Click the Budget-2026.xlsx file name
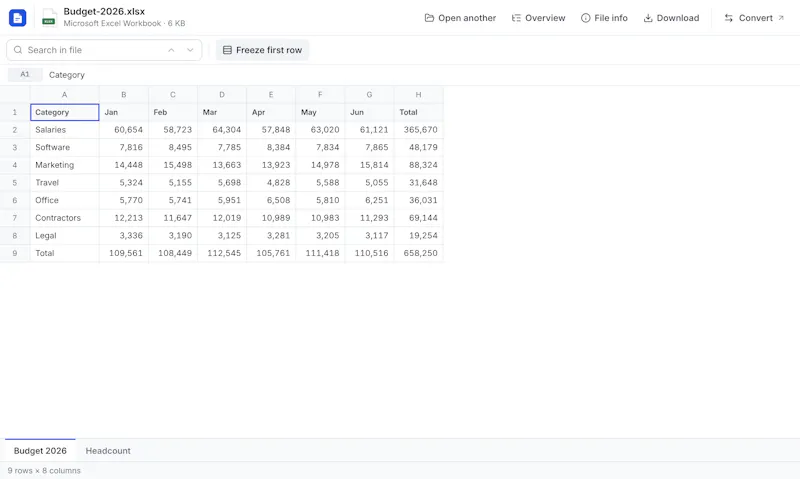Image resolution: width=800 pixels, height=479 pixels. [104, 11]
